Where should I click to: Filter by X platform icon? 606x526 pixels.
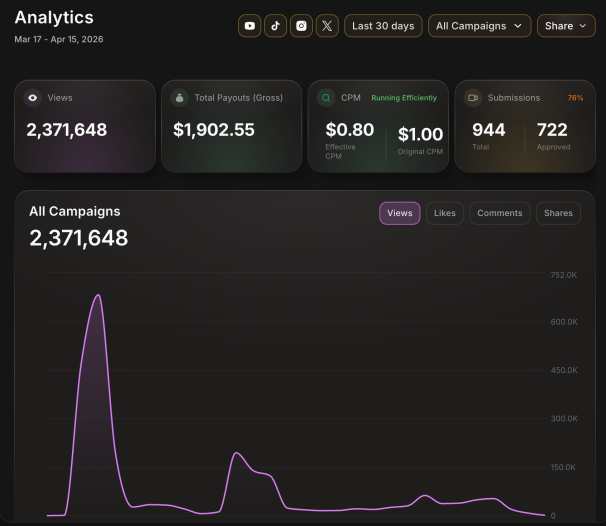(327, 26)
